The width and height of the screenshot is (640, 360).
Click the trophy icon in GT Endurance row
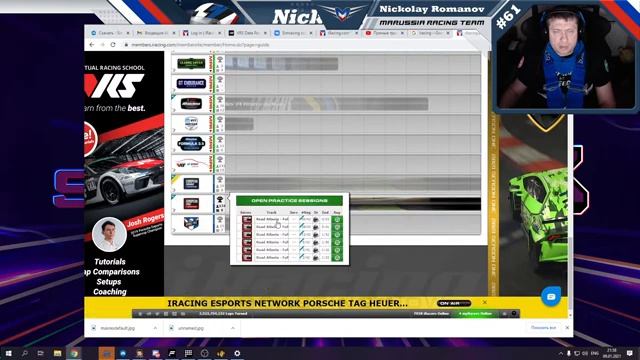point(220,79)
